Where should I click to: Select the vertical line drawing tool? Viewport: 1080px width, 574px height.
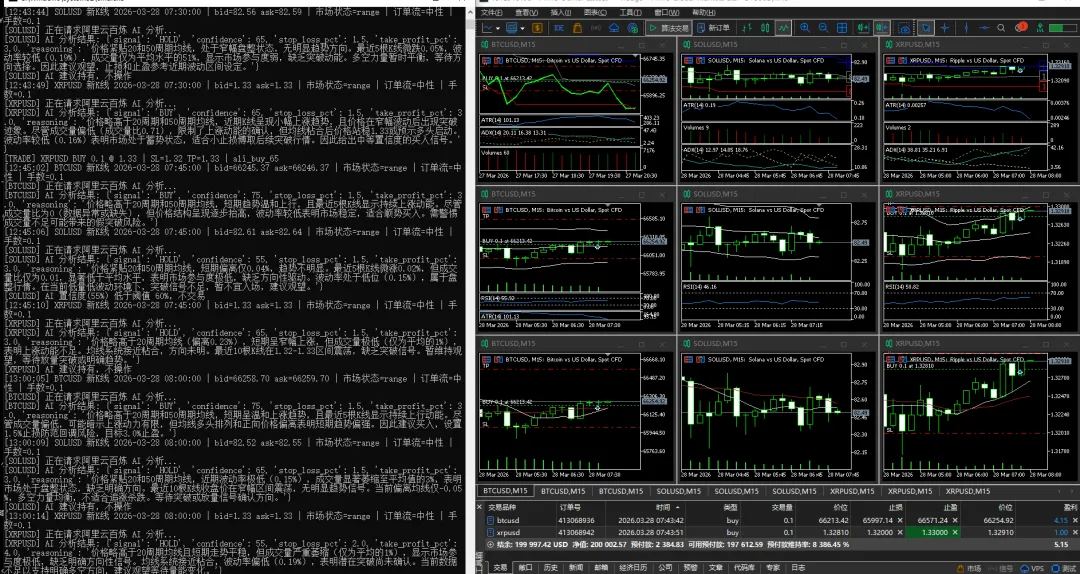pos(966,28)
